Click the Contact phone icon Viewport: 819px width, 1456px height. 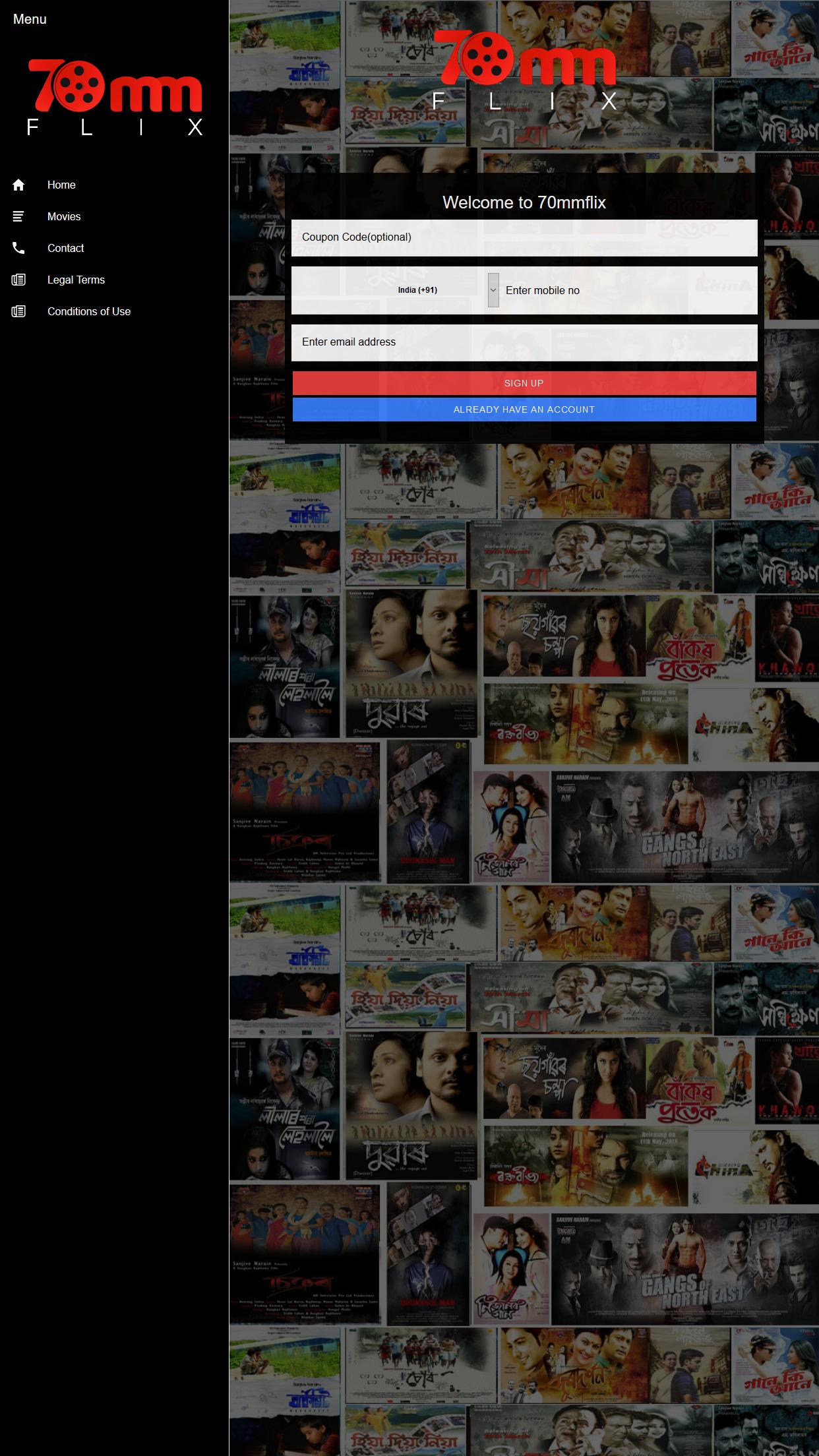18,249
